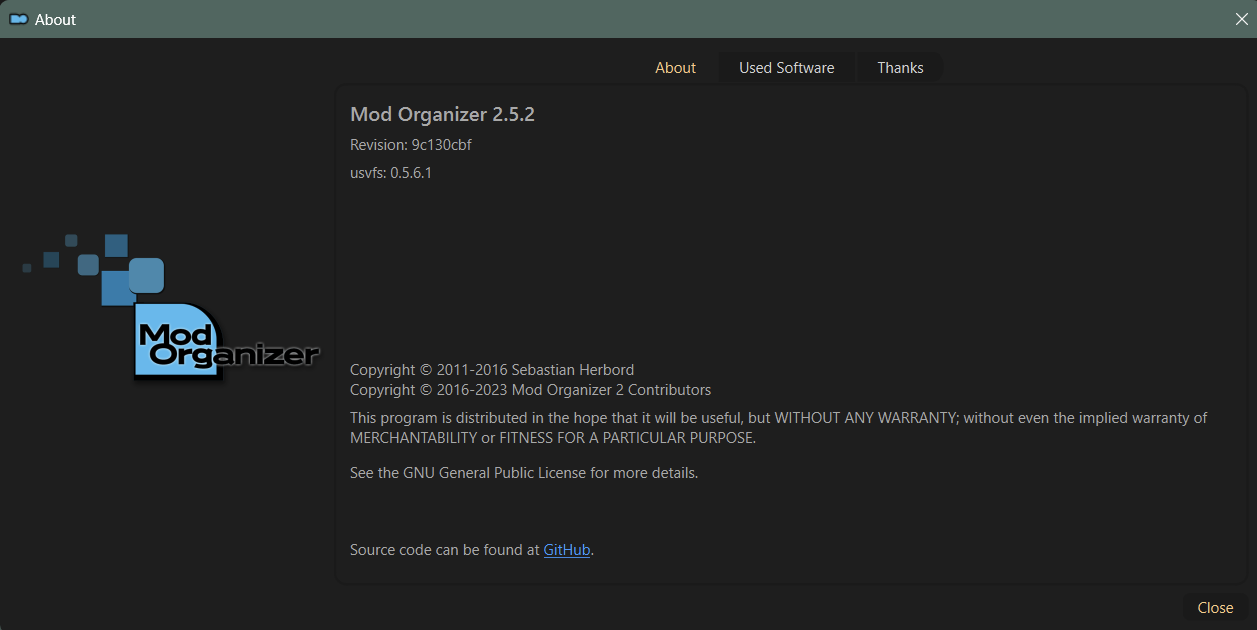Close the About window with the X
Screen dimensions: 1257x630
pos(1241,19)
